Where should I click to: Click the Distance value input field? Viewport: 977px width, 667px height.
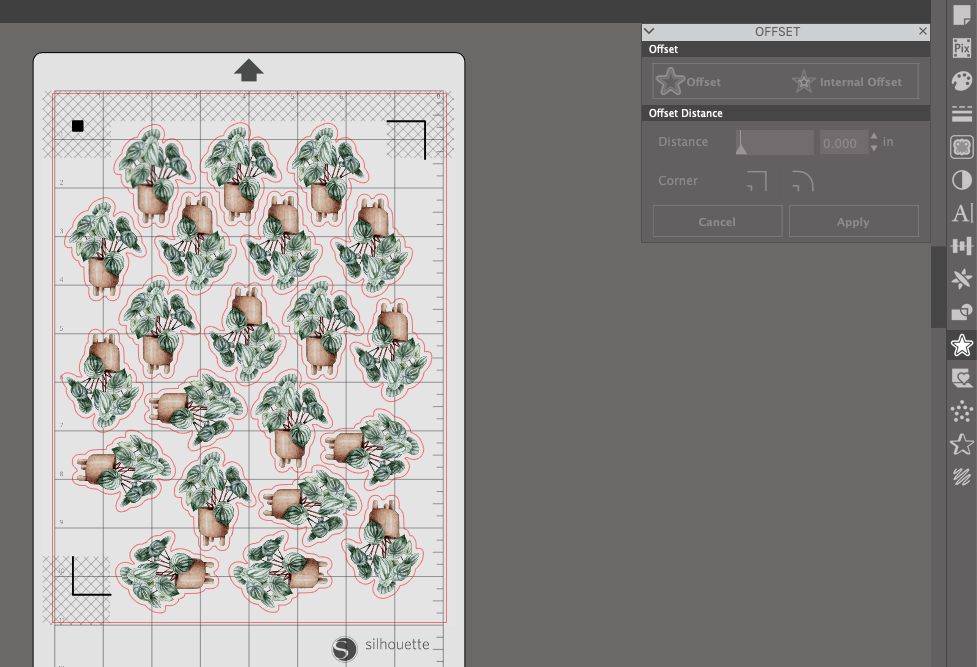click(843, 142)
